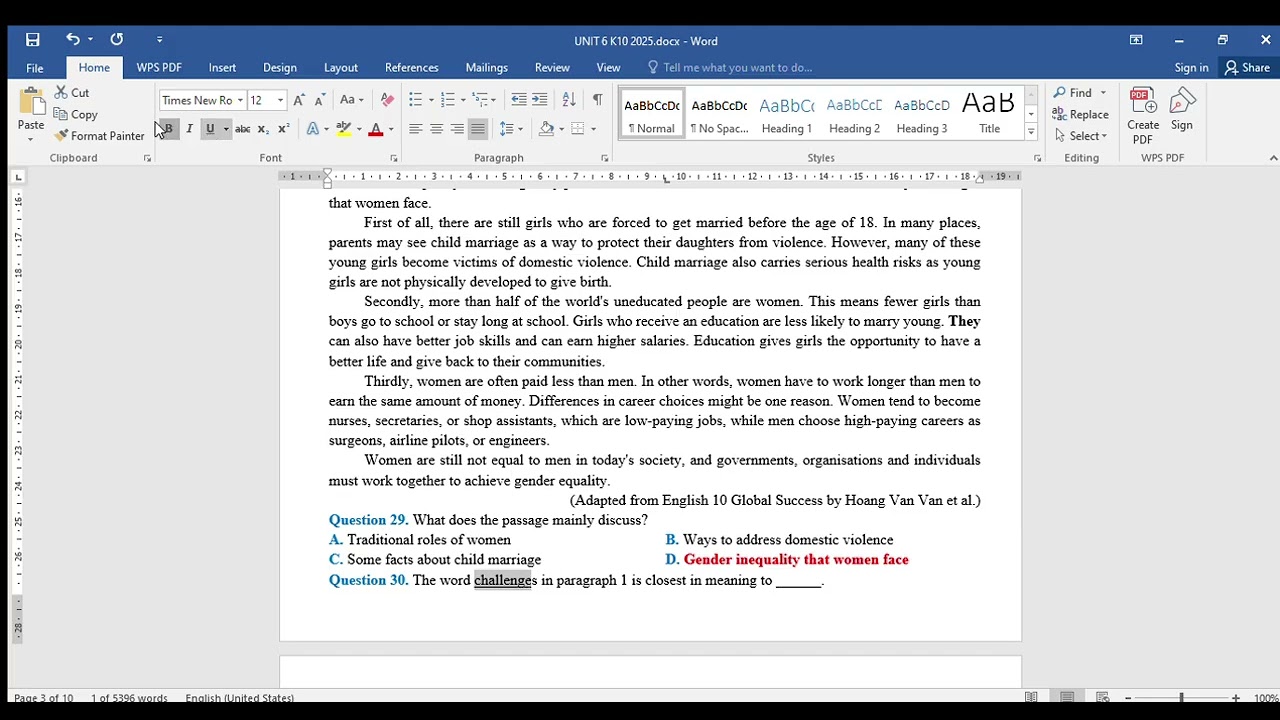Screen dimensions: 1280x720
Task: Decrease the paragraph indent
Action: [518, 100]
